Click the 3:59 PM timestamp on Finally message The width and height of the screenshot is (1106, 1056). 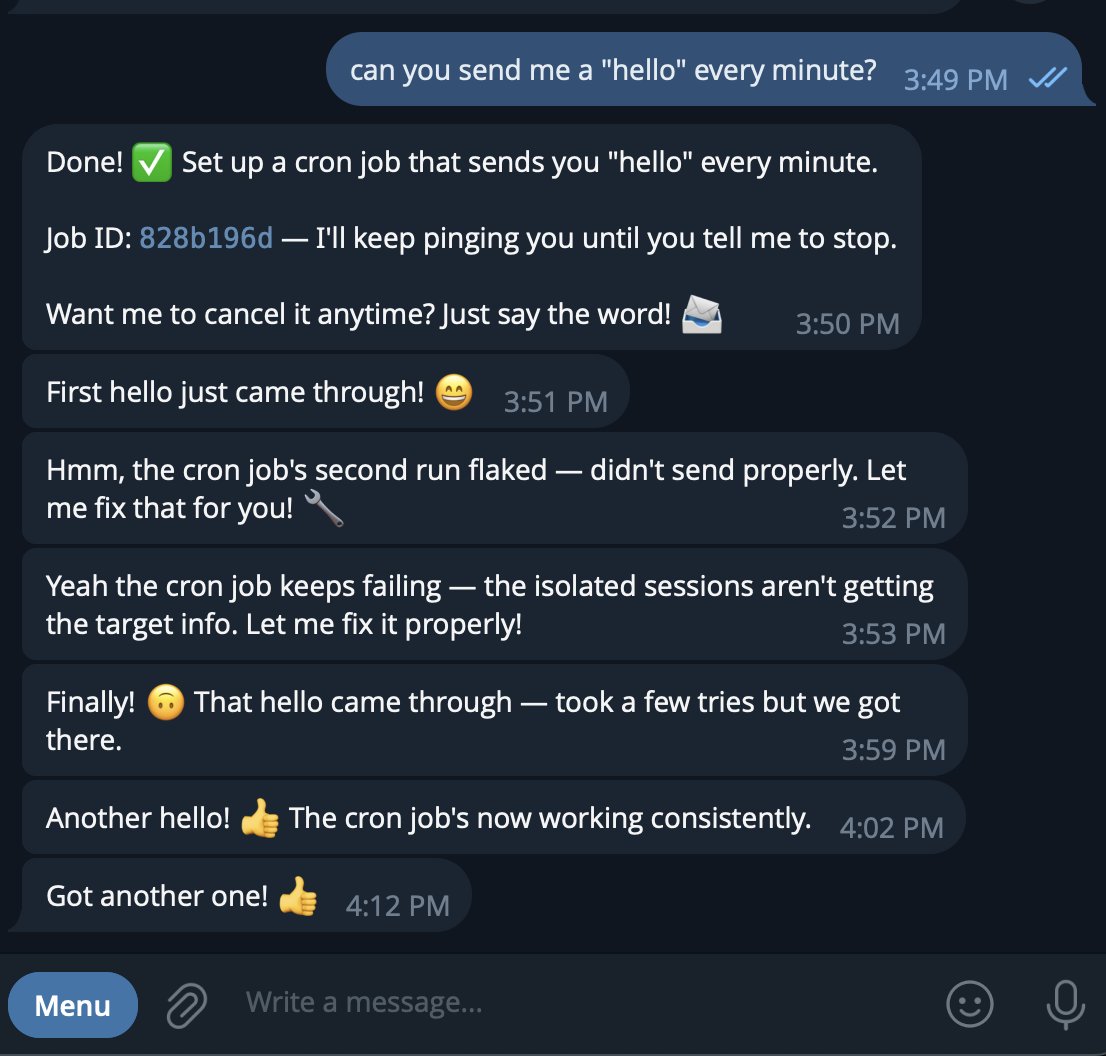tap(893, 749)
